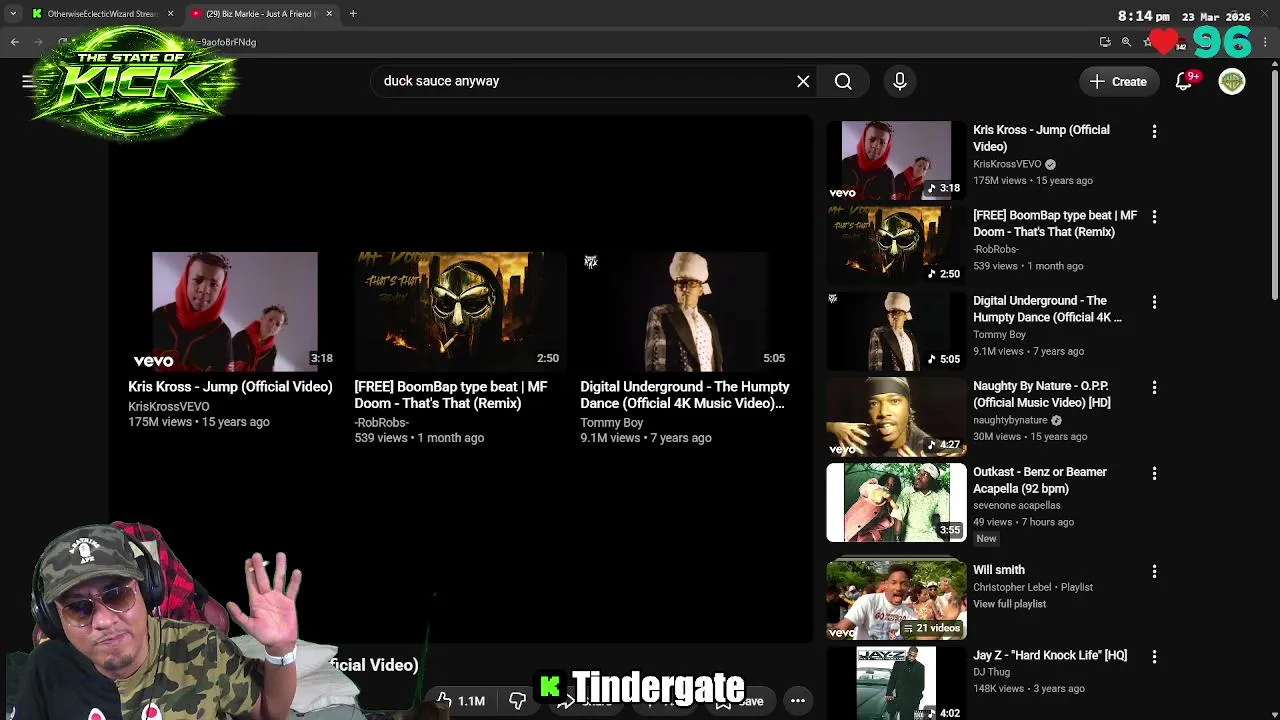Close the Biz Markie YouTube tab
Viewport: 1280px width, 720px height.
click(329, 14)
